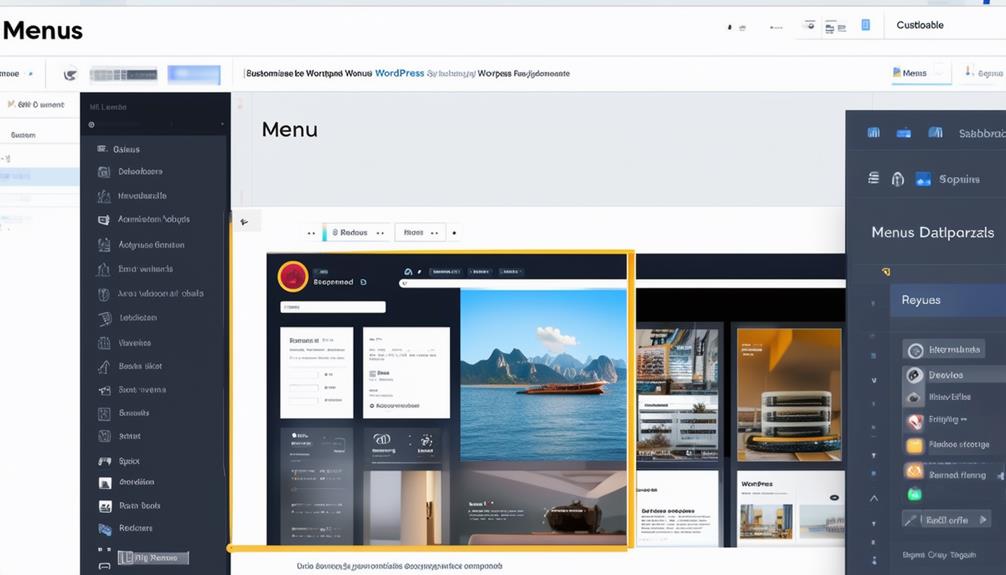The height and width of the screenshot is (575, 1006).
Task: Click the gray segmented bar in second toolbar
Action: click(123, 75)
